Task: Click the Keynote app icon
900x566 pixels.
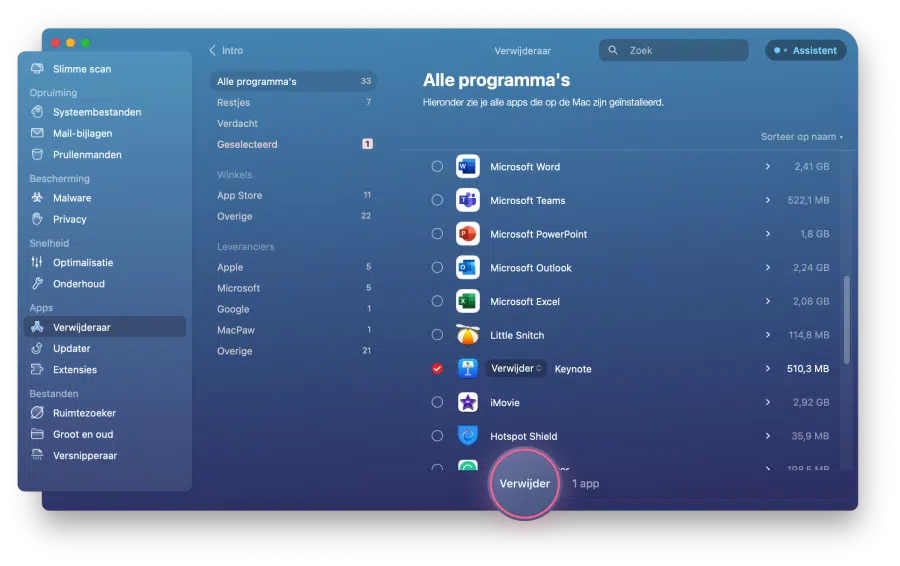Action: [x=468, y=369]
